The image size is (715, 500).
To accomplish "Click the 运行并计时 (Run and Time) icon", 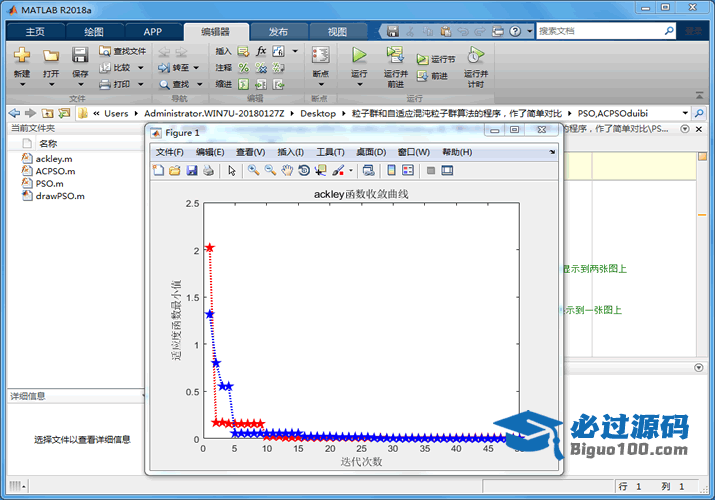I will pos(476,55).
